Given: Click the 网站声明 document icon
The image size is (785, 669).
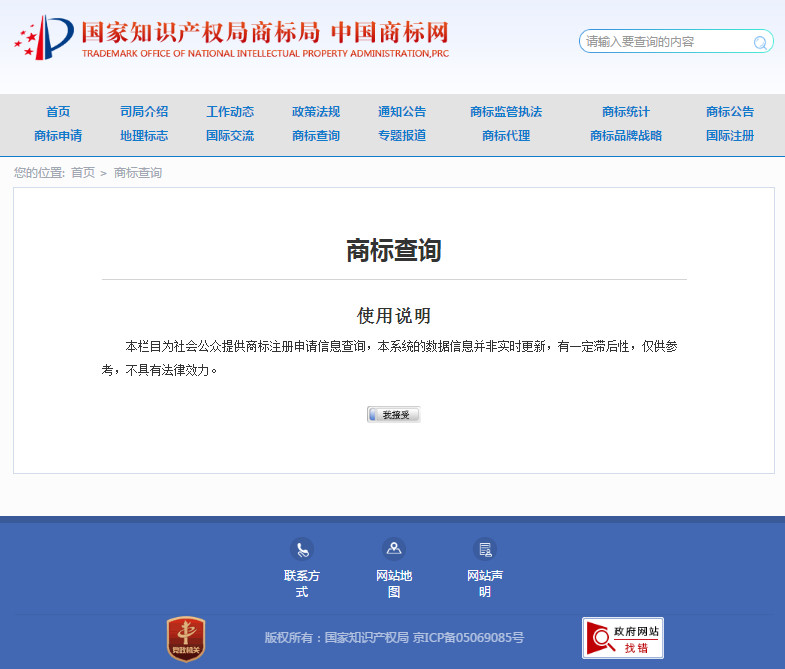Looking at the screenshot, I should (x=485, y=549).
